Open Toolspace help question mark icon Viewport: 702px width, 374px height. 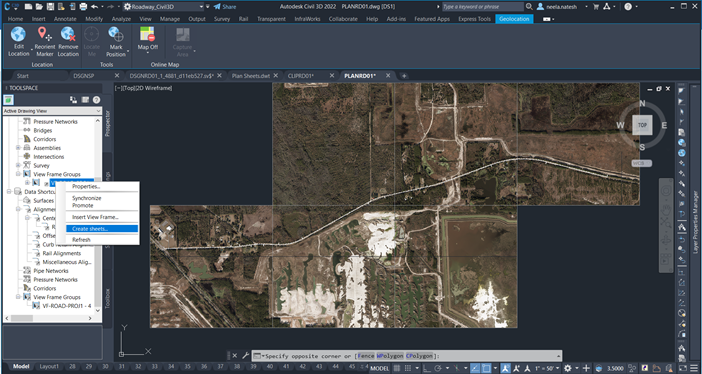tap(96, 100)
